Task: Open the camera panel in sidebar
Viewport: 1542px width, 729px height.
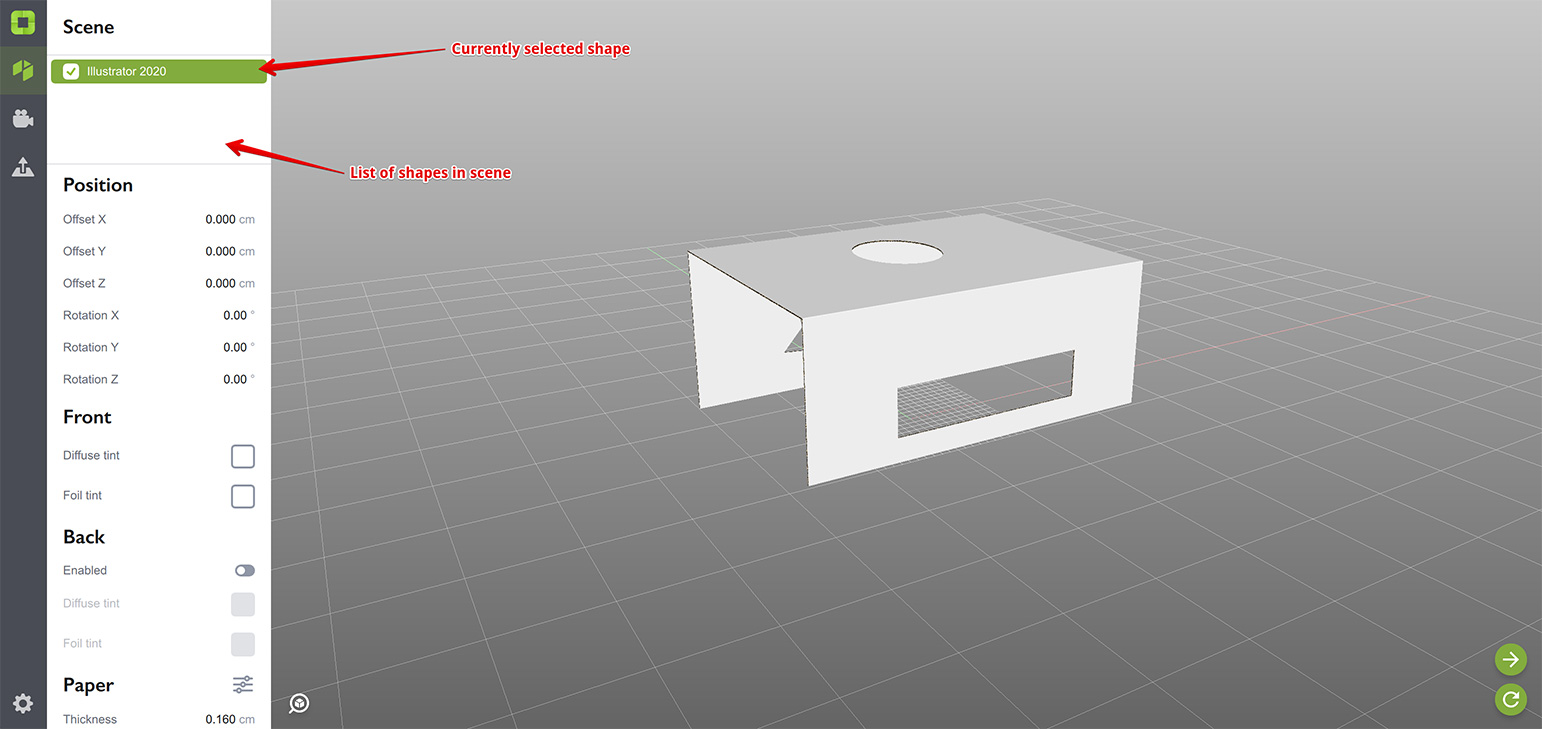Action: click(x=23, y=119)
